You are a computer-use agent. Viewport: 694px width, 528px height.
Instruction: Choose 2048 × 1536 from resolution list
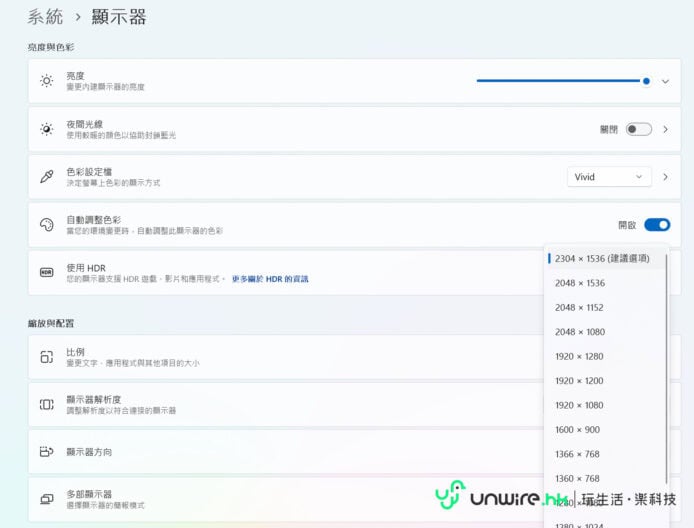579,283
